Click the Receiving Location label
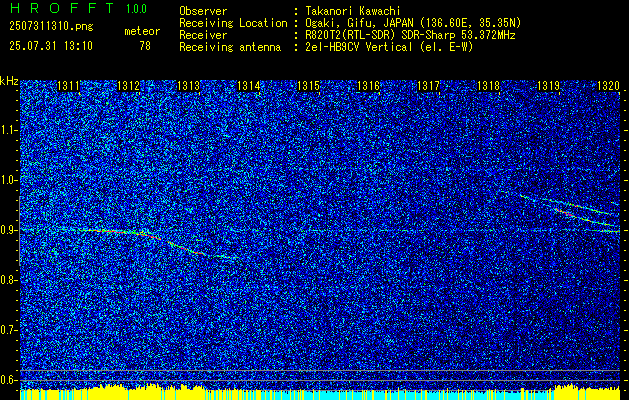The height and width of the screenshot is (400, 629). coord(233,23)
